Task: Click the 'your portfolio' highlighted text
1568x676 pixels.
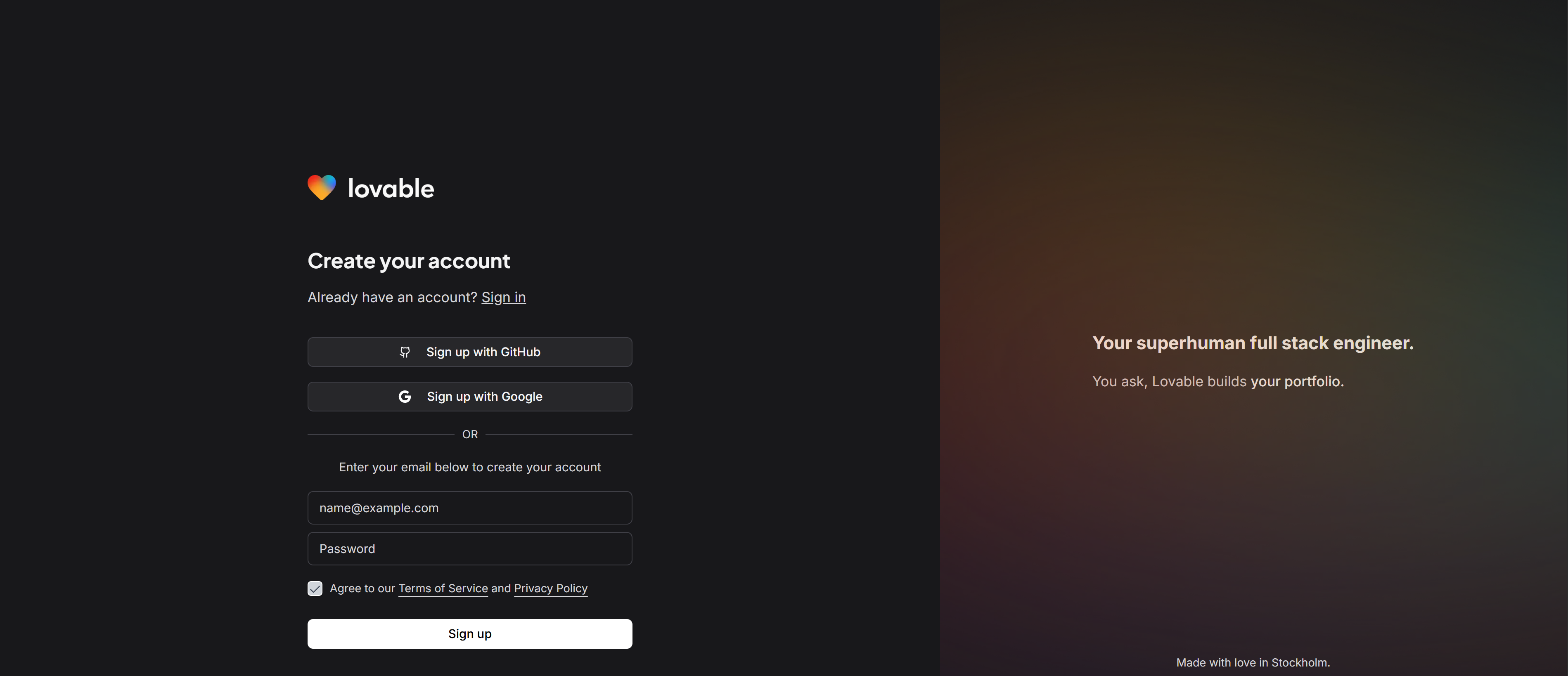Action: (1296, 381)
